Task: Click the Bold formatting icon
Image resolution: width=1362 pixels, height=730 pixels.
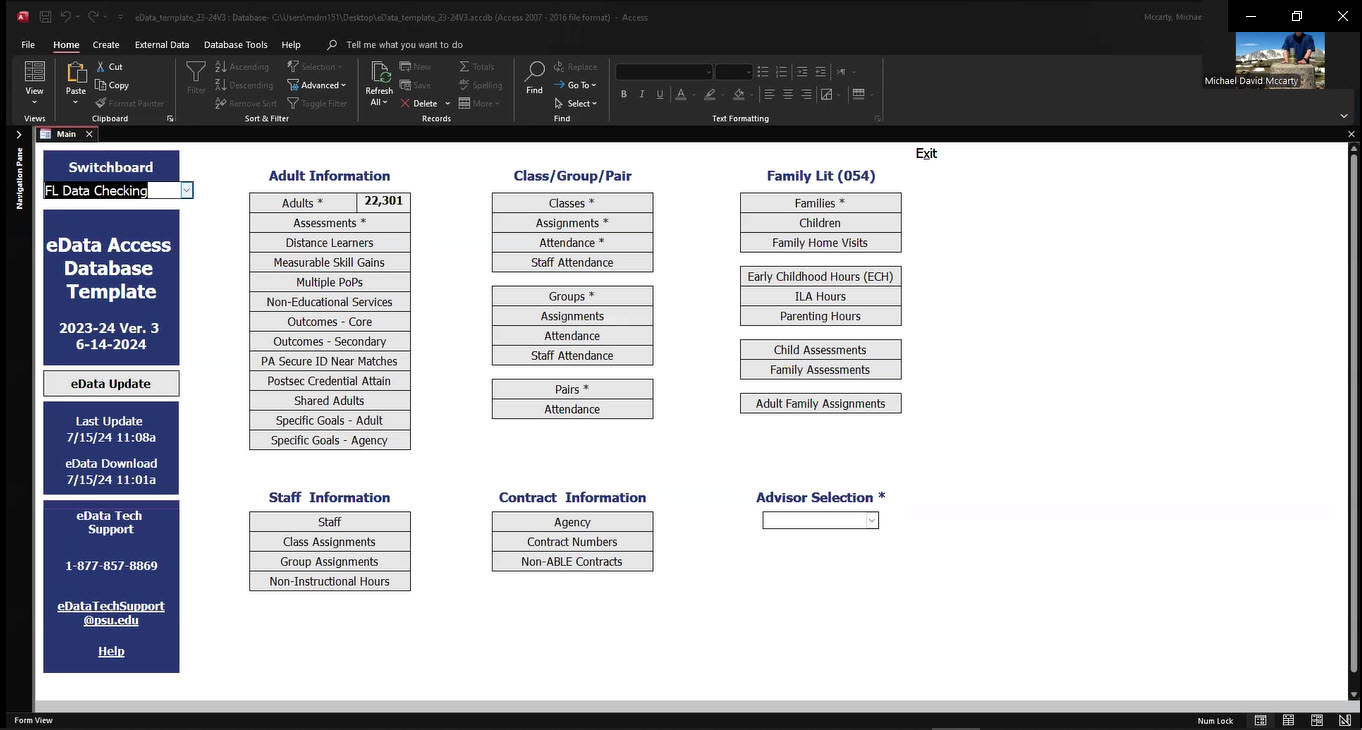Action: click(x=624, y=95)
